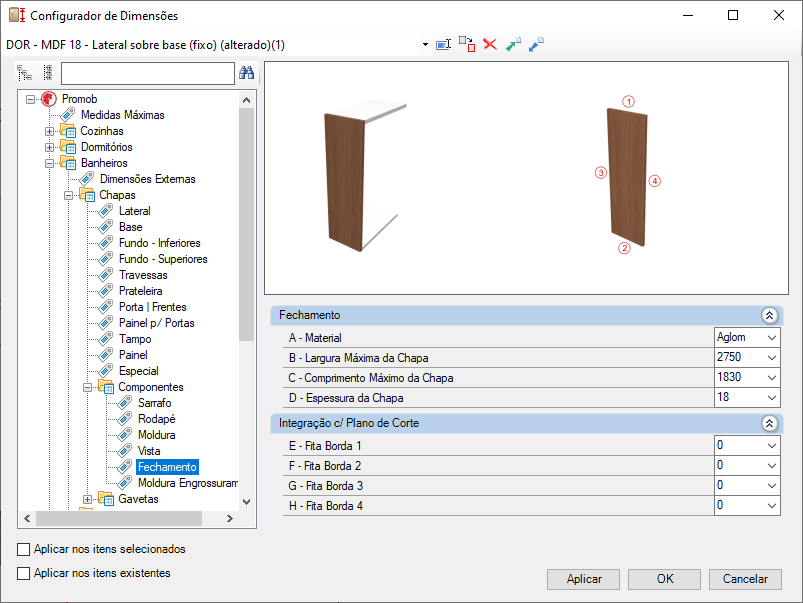Image resolution: width=803 pixels, height=603 pixels.
Task: Click the rename configuration toolbar icon
Action: pyautogui.click(x=443, y=45)
